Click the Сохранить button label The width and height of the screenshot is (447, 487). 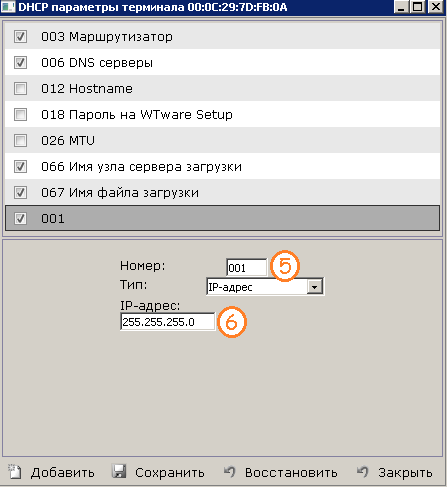point(170,473)
